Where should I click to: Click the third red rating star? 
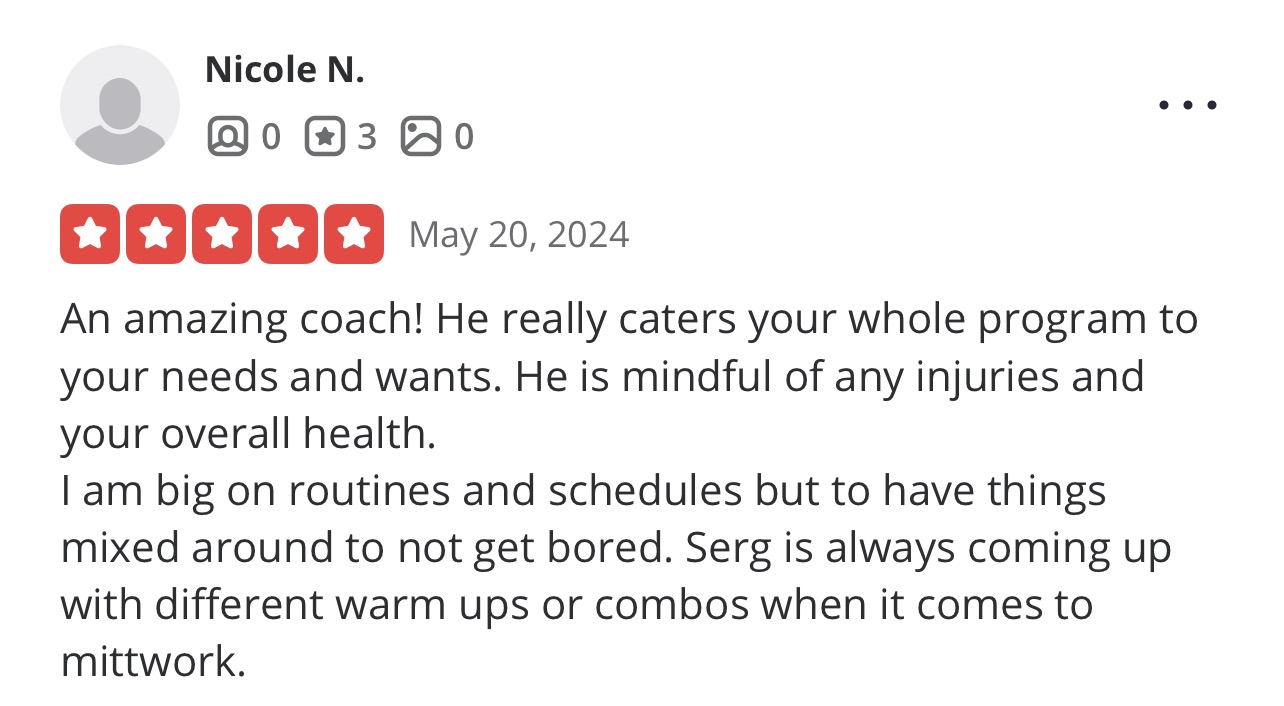pyautogui.click(x=222, y=234)
